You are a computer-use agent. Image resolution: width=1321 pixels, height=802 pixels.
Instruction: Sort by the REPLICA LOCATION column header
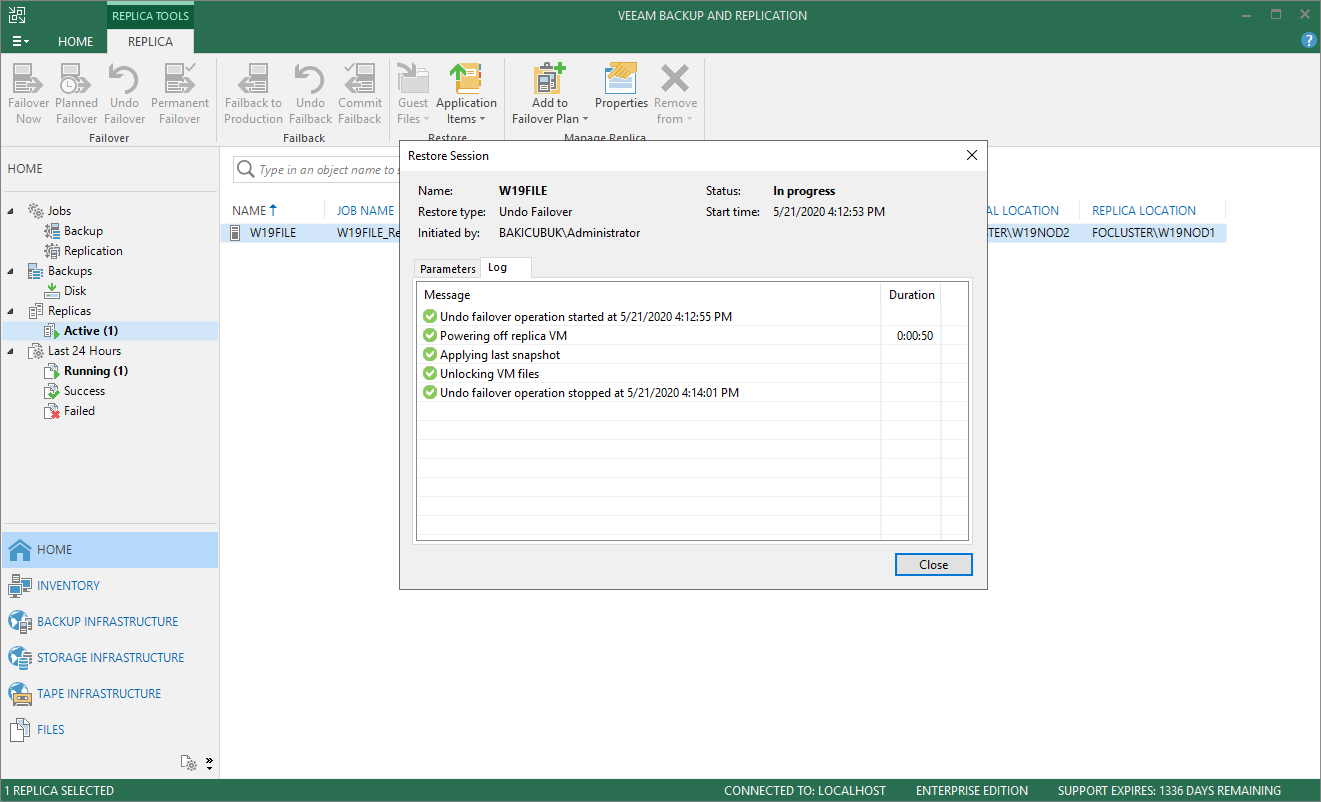click(1144, 211)
